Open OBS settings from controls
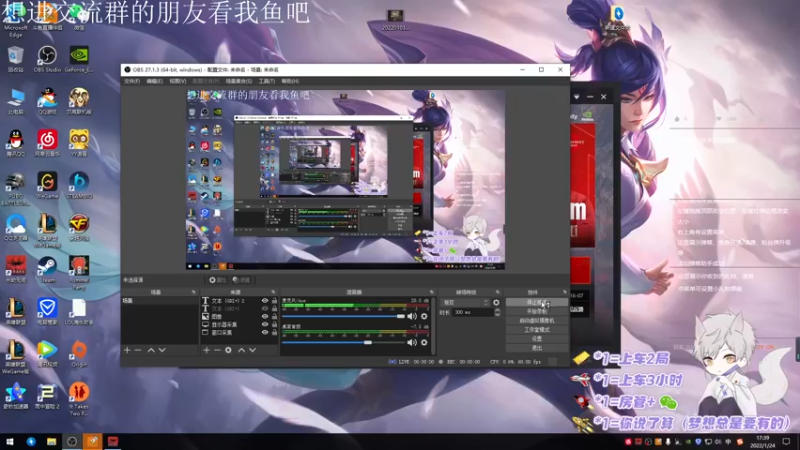Screen dimensions: 800x450 [x=537, y=339]
